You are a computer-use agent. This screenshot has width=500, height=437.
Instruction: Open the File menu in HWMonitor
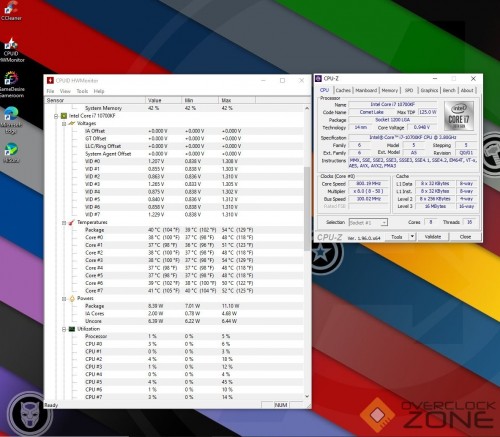tap(50, 91)
